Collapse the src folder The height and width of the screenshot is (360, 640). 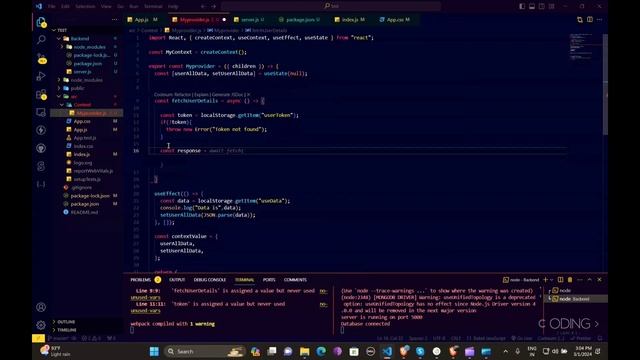tap(74, 97)
